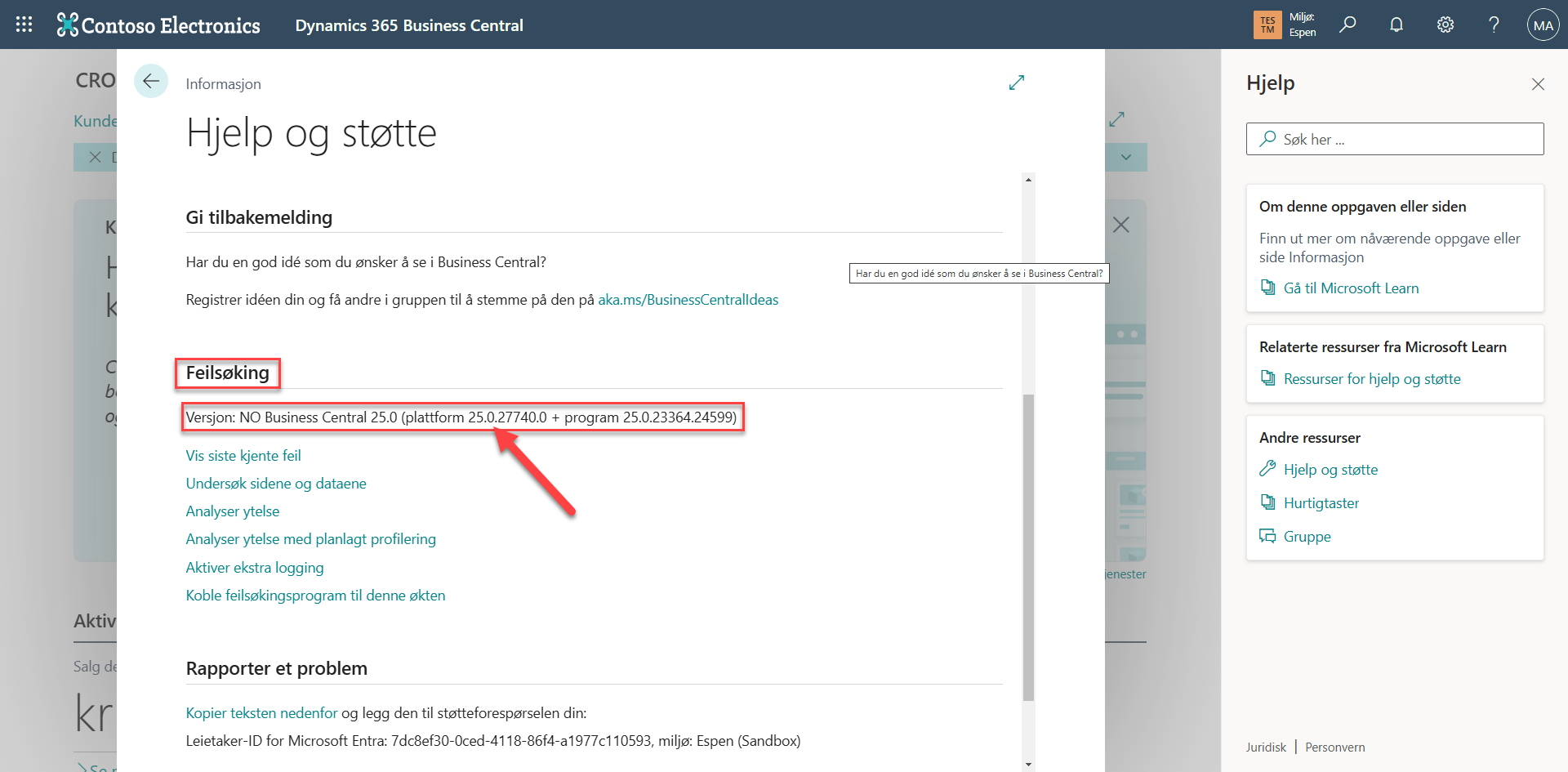Viewport: 1568px width, 772px height.
Task: Open the app launcher waffle menu
Action: pos(24,25)
